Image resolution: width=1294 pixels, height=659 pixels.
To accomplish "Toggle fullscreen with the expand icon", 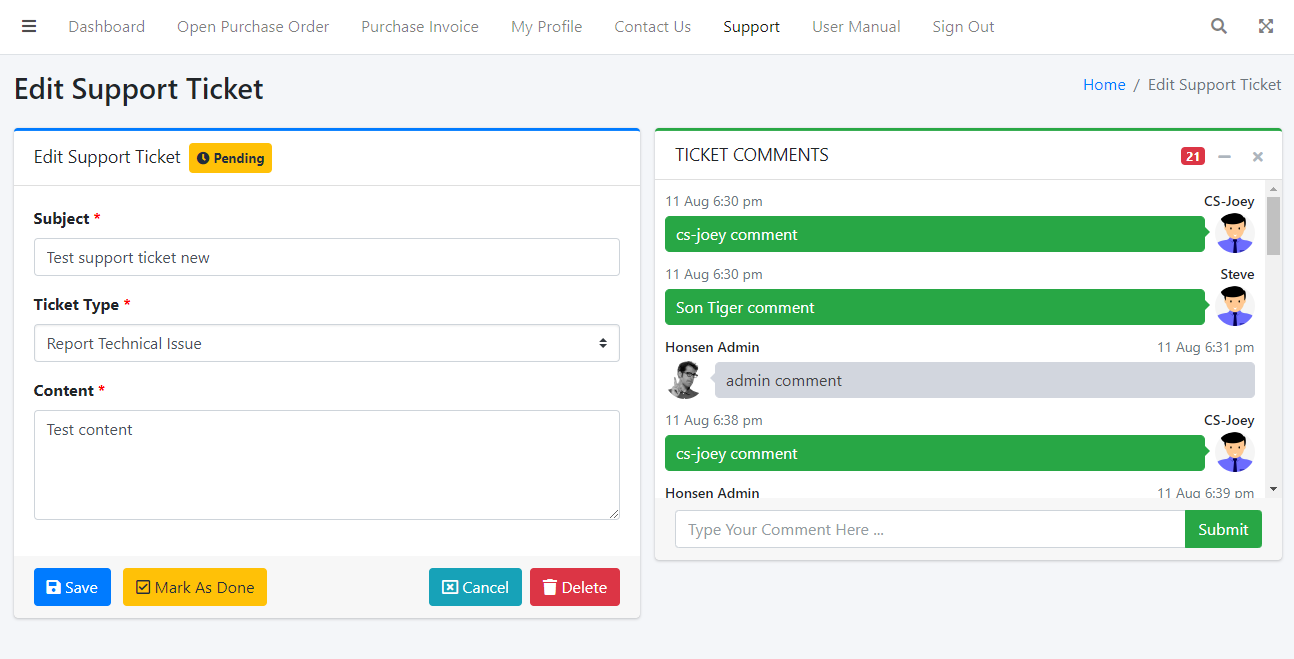I will pos(1265,27).
